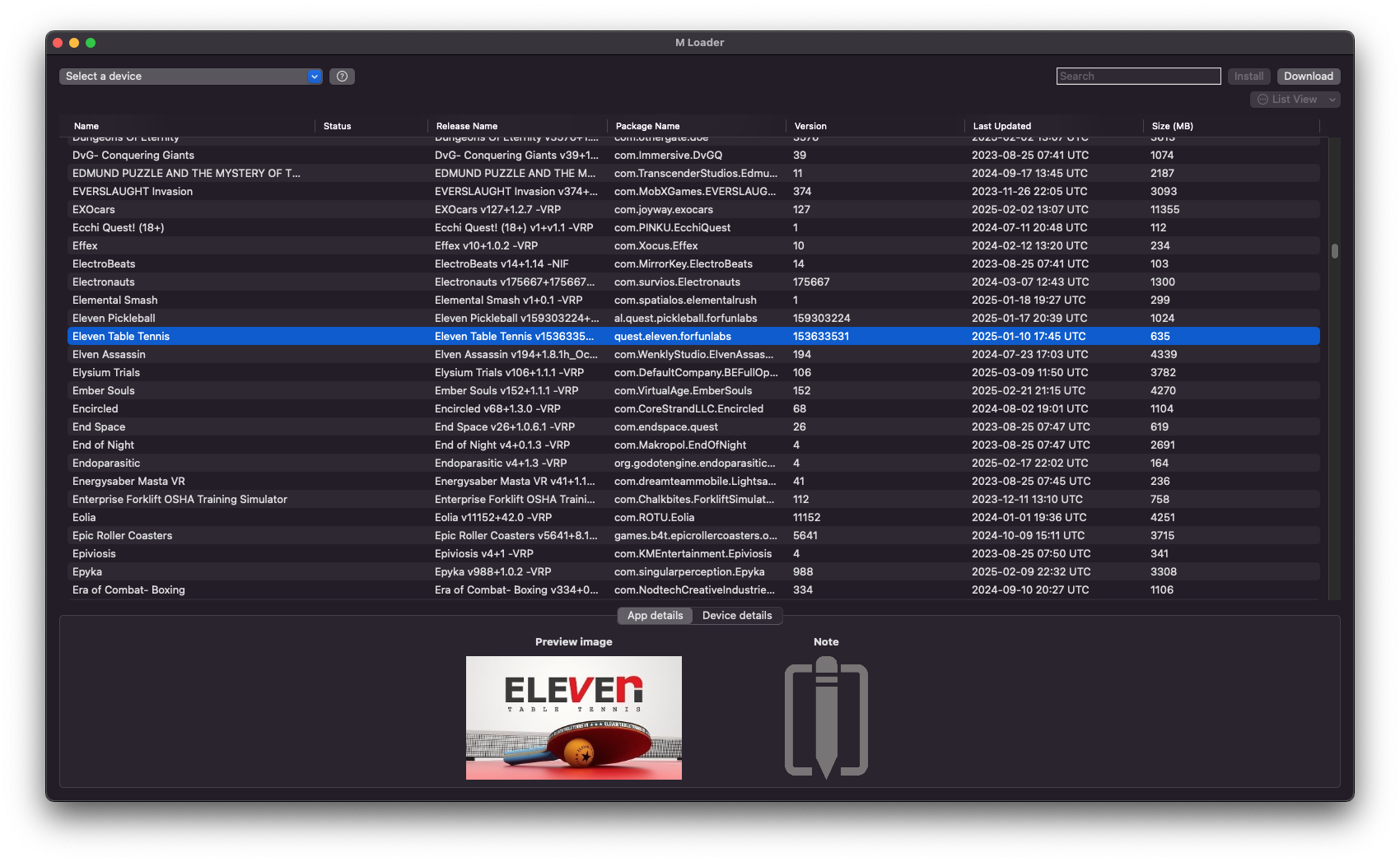The height and width of the screenshot is (862, 1400).
Task: Click the table's vertical scrollbar thumb
Action: tap(1334, 250)
